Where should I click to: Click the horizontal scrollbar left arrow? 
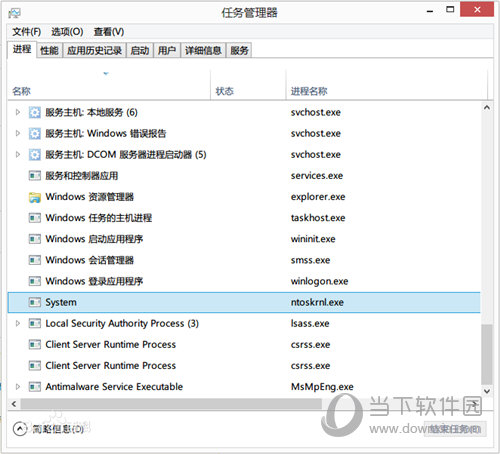(14, 404)
